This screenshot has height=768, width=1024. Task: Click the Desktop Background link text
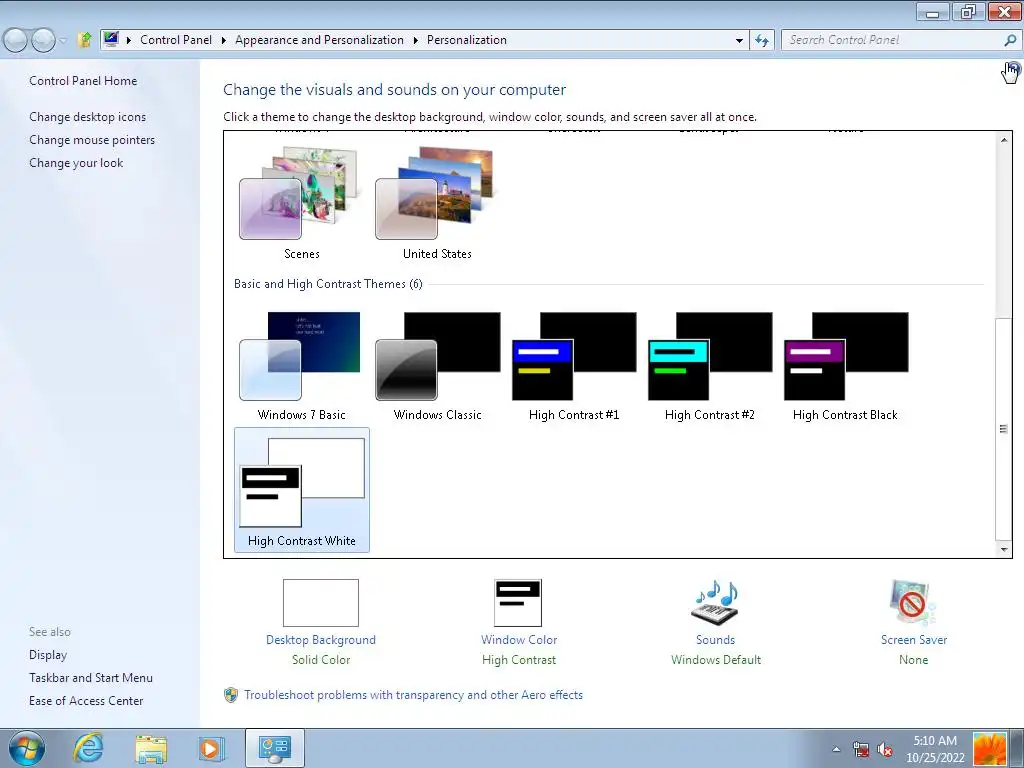pos(321,640)
